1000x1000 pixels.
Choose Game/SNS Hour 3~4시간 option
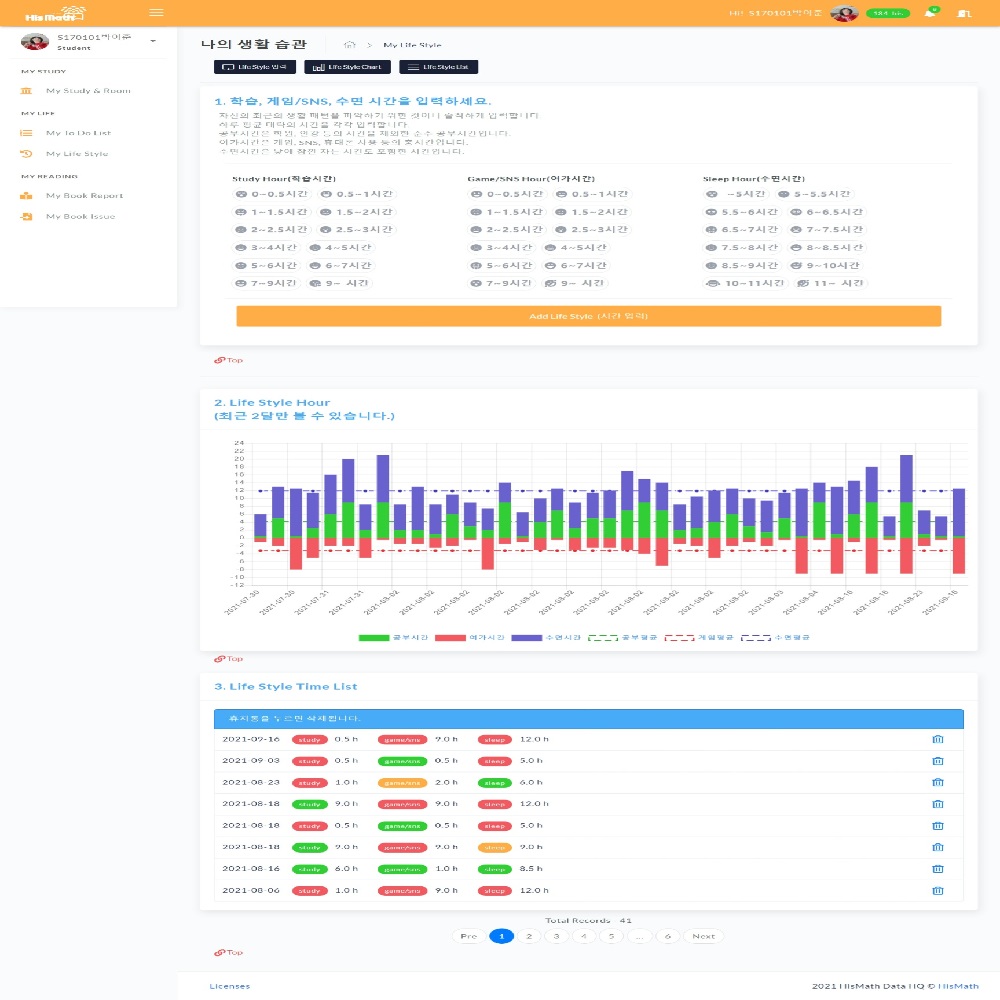507,247
